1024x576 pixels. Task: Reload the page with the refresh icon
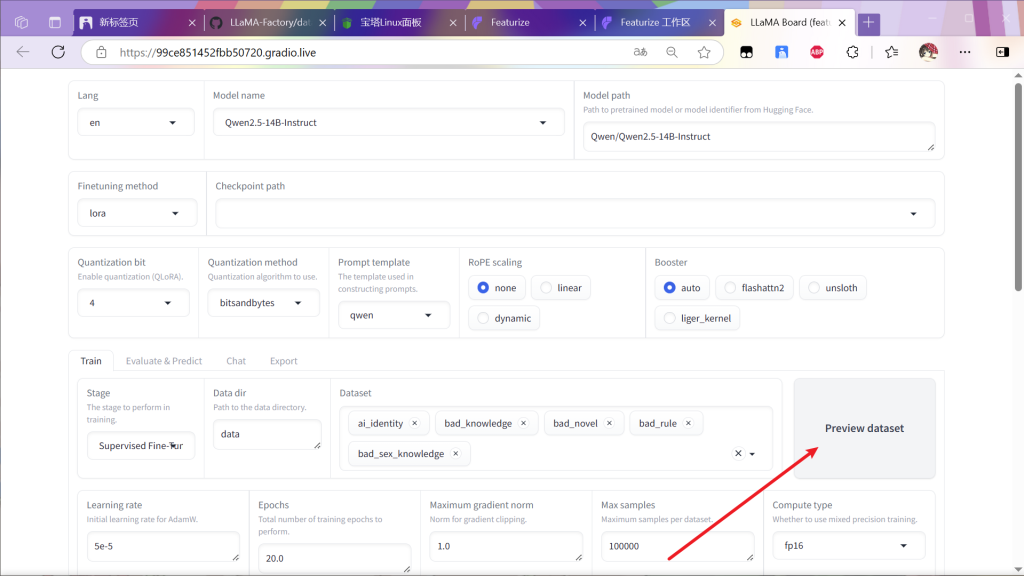tap(58, 52)
